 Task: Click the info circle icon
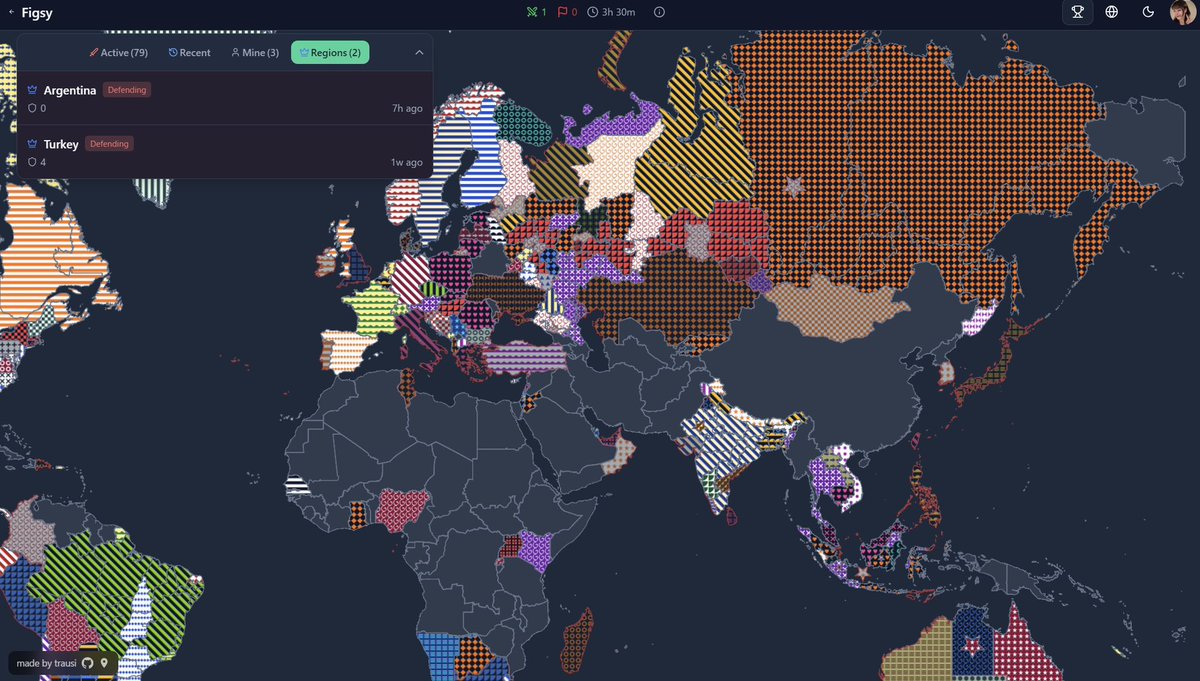click(659, 12)
